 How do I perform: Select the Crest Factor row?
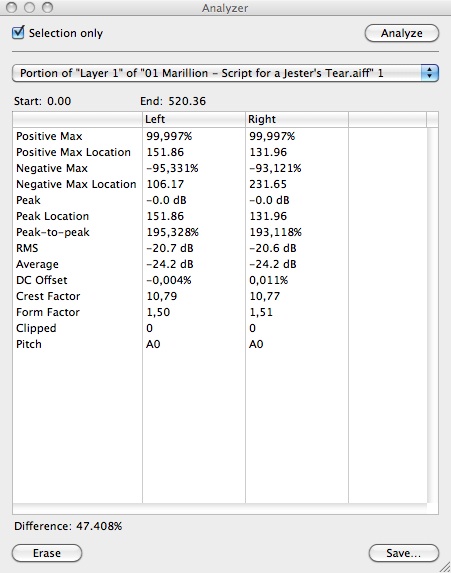220,296
